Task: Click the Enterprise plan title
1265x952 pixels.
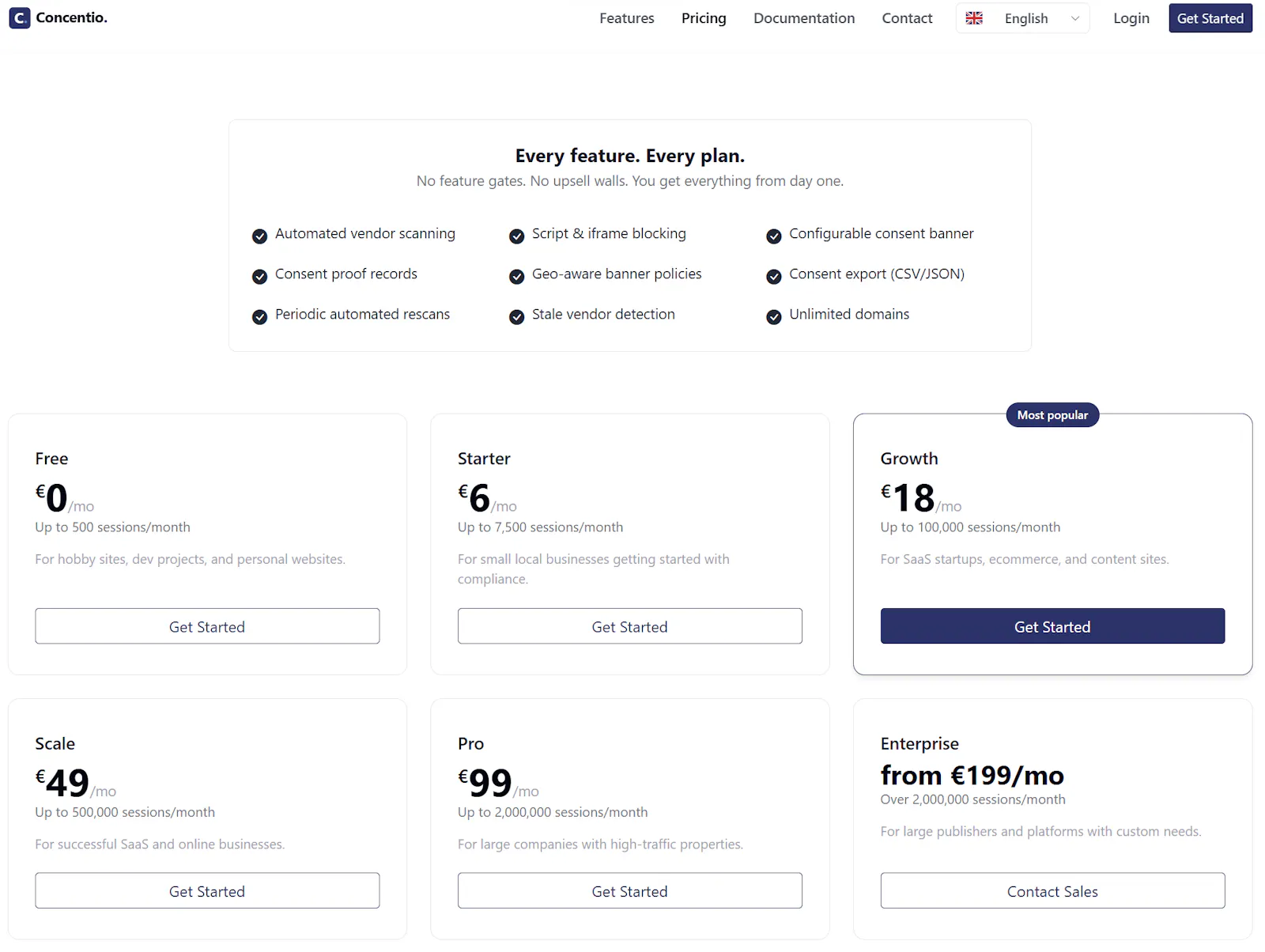Action: [x=919, y=744]
